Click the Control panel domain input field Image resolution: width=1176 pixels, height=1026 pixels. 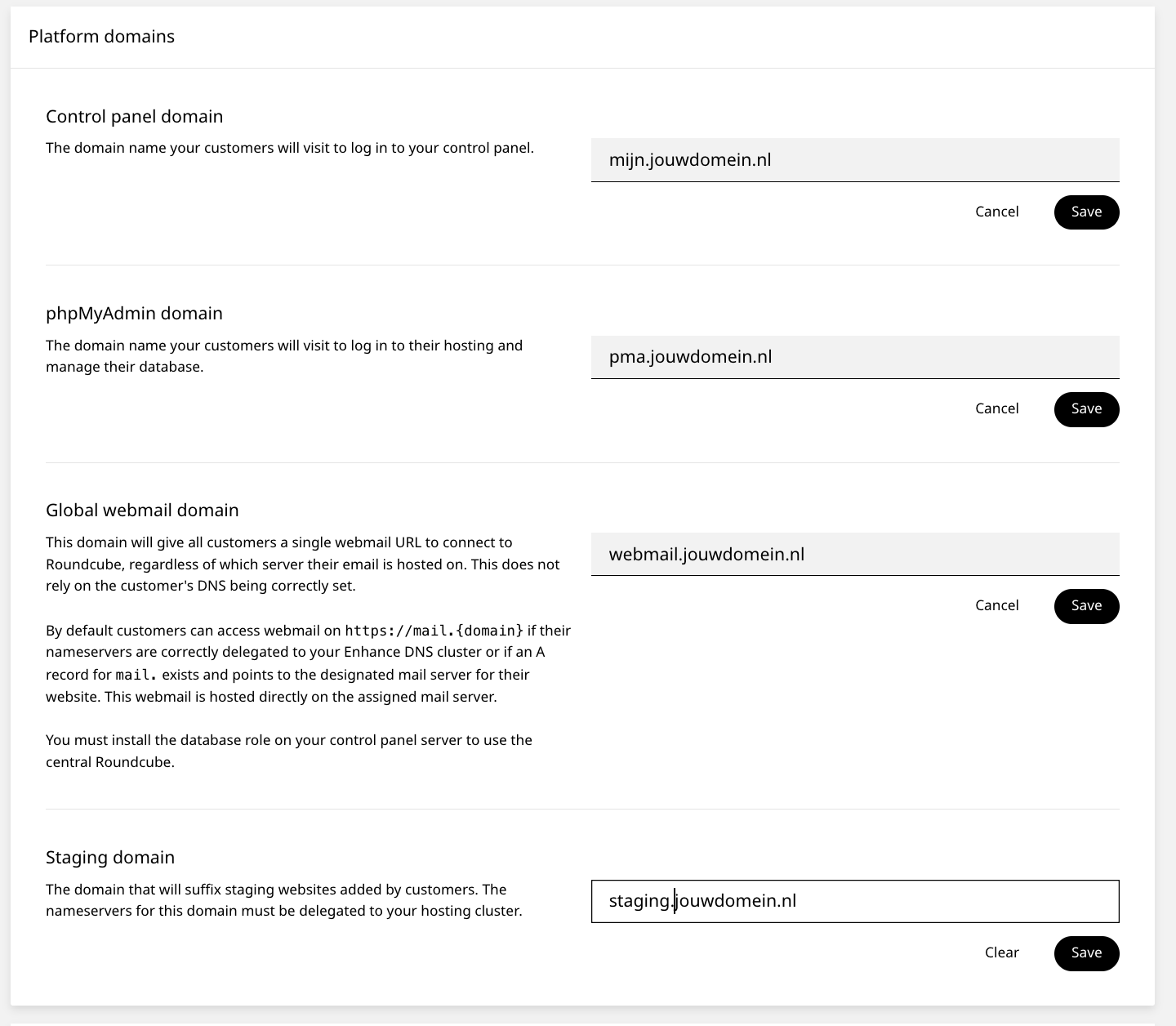(854, 160)
